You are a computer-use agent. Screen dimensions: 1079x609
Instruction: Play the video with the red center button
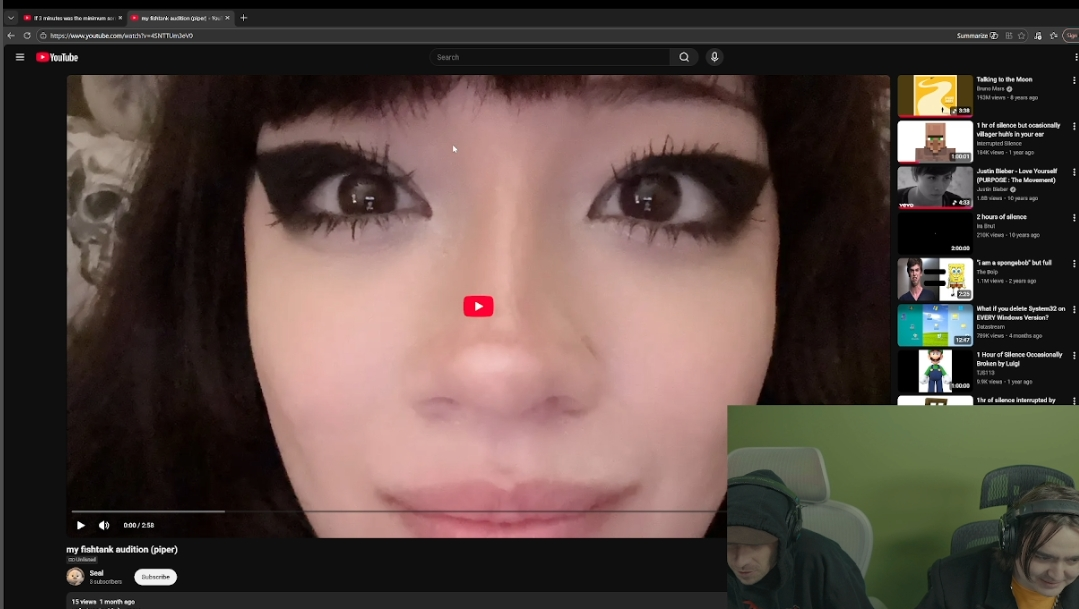[x=478, y=306]
